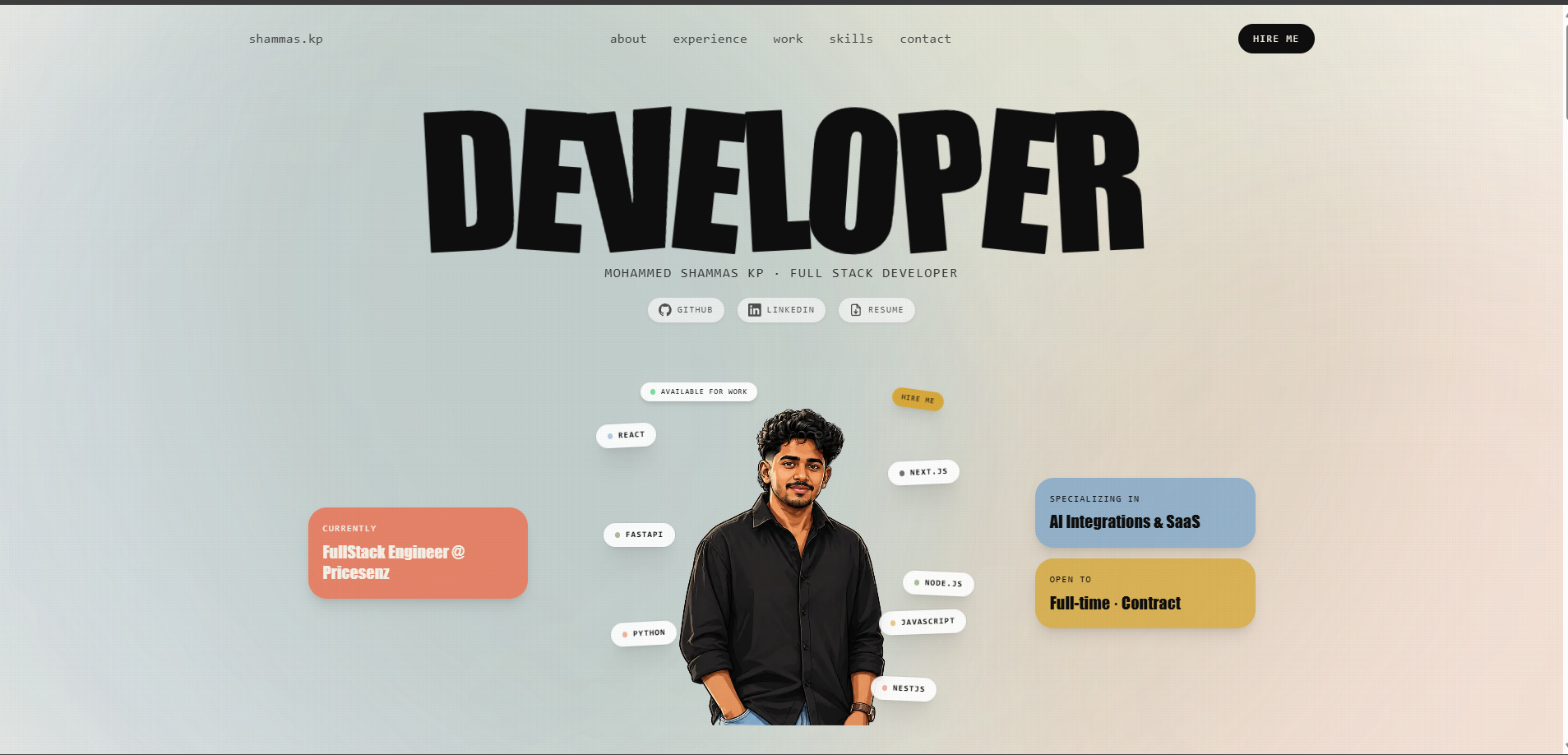
Task: Click the developer portrait illustration
Action: (781, 567)
